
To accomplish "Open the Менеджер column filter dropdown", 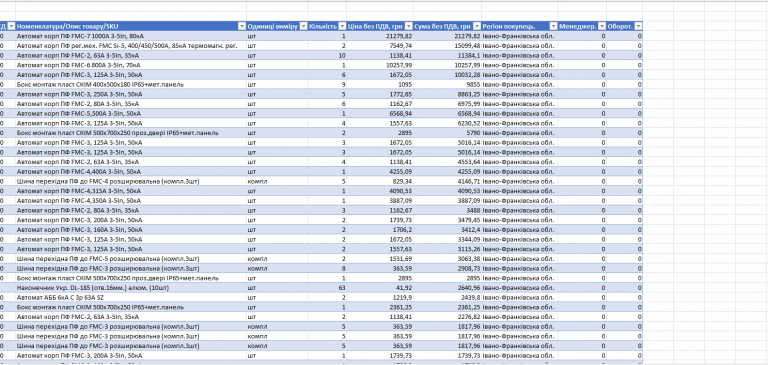I will click(x=601, y=26).
